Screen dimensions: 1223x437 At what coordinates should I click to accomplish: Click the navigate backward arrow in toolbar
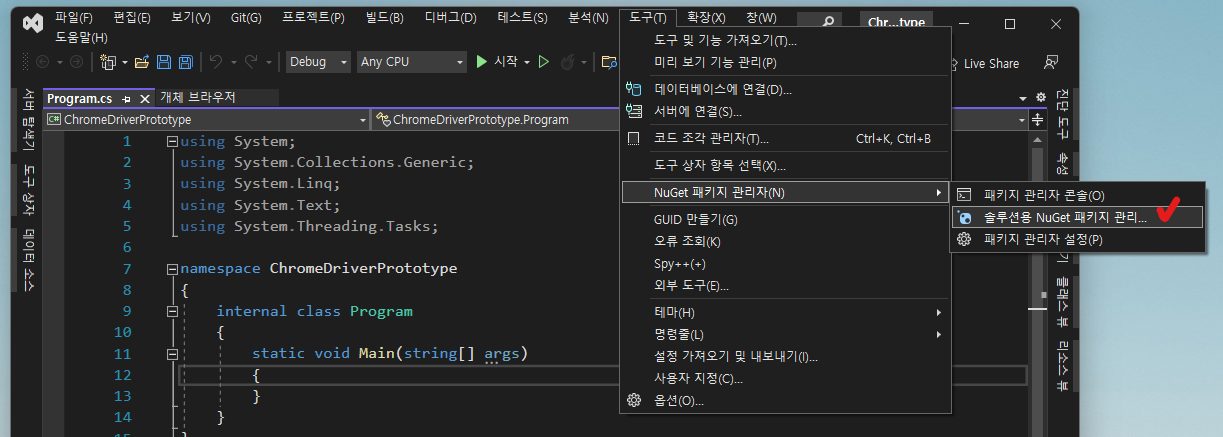pyautogui.click(x=43, y=62)
